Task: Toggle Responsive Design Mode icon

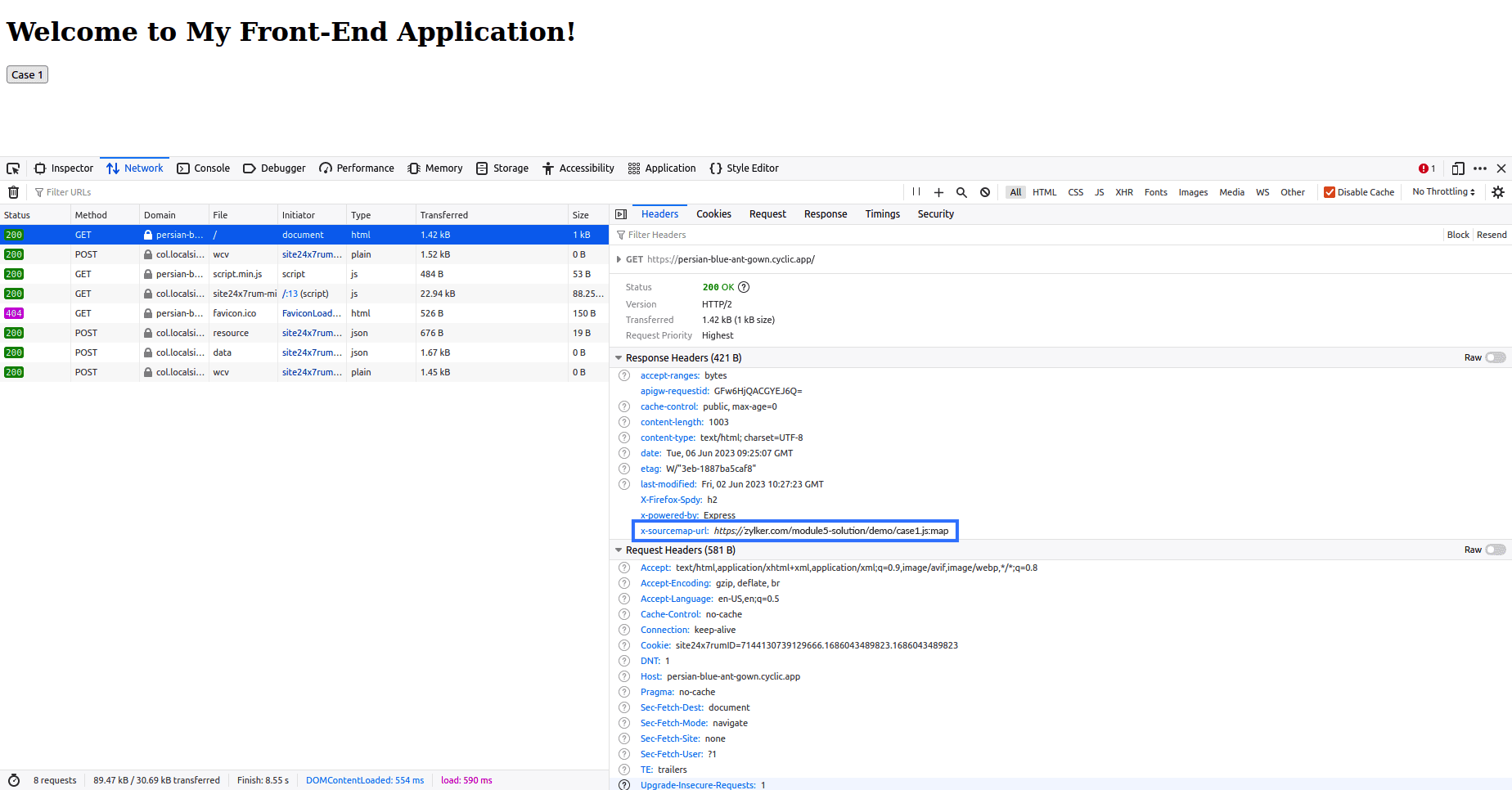Action: (1457, 168)
